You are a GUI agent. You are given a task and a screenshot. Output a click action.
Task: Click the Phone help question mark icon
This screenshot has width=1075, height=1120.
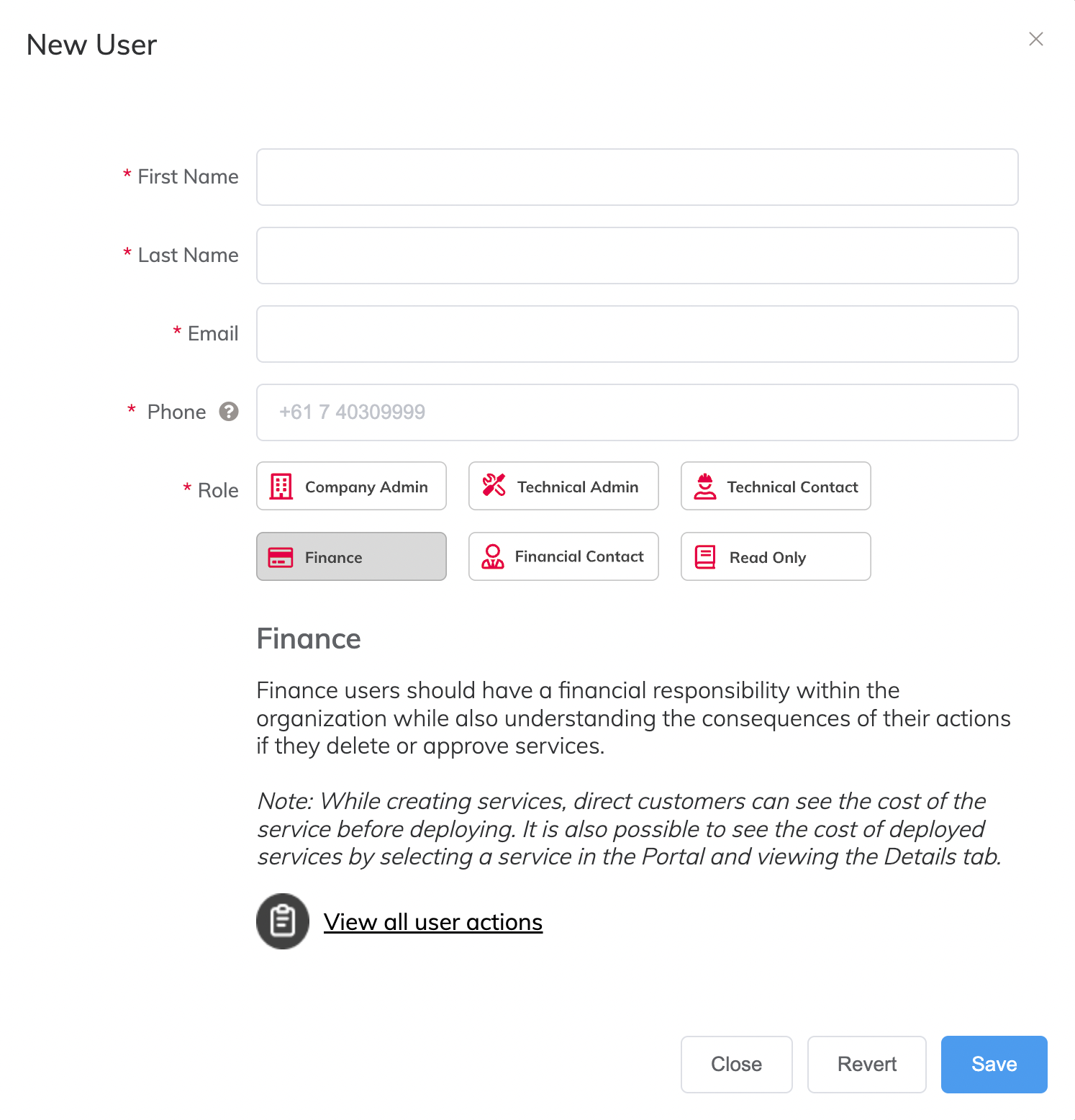pos(229,412)
